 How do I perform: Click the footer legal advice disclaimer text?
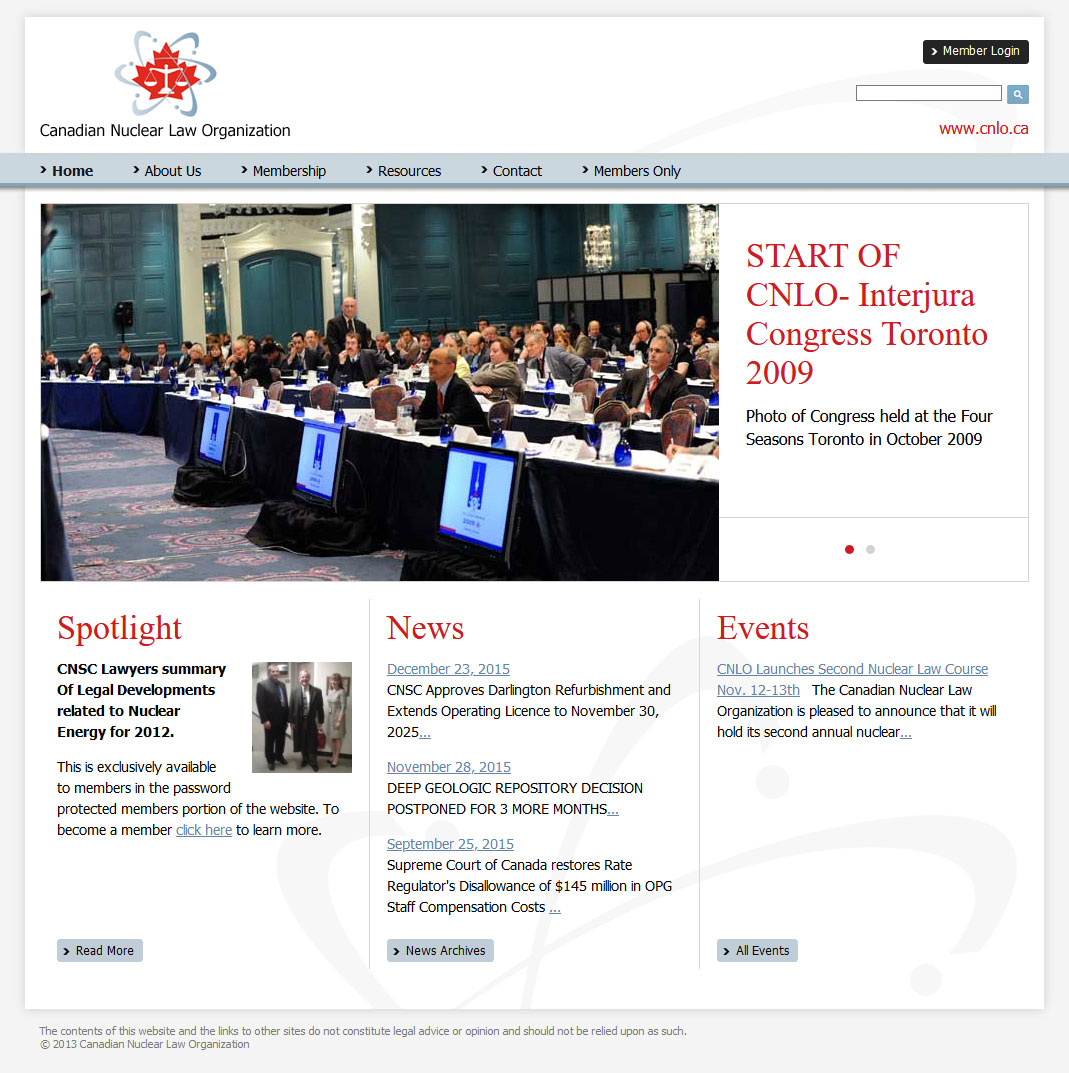coord(363,1031)
